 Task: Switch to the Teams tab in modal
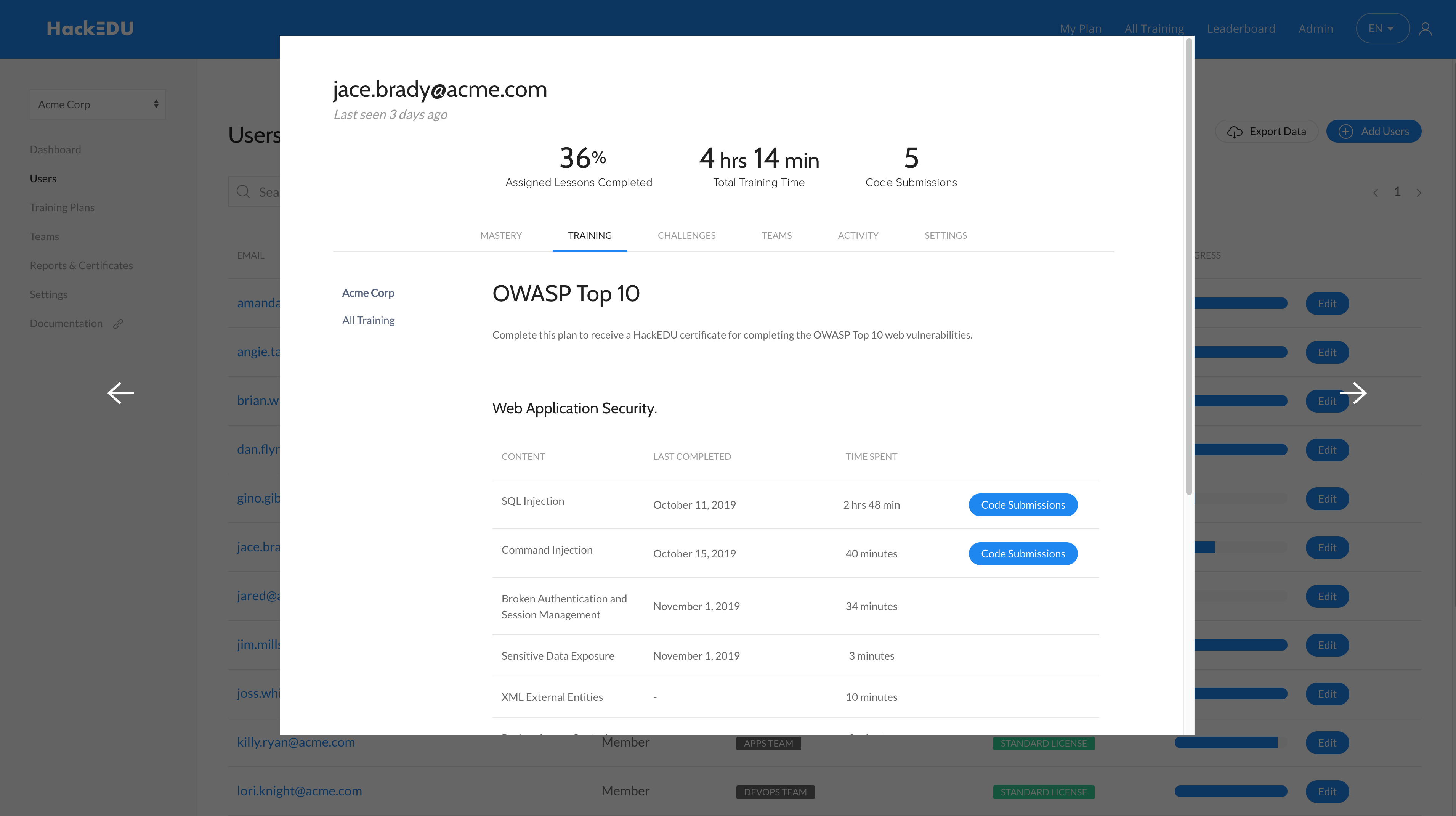(776, 235)
